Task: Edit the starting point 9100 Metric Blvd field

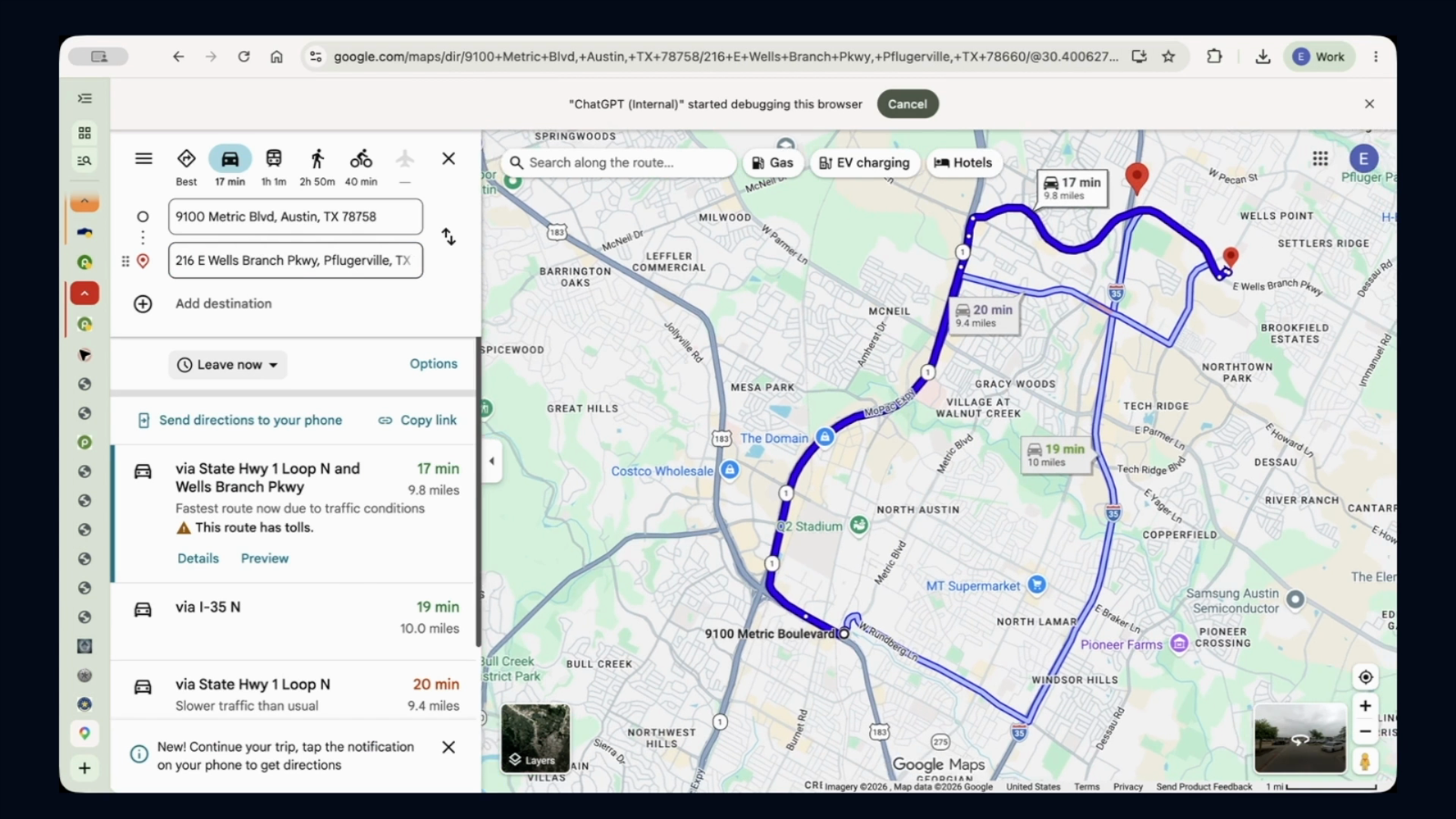Action: (295, 217)
